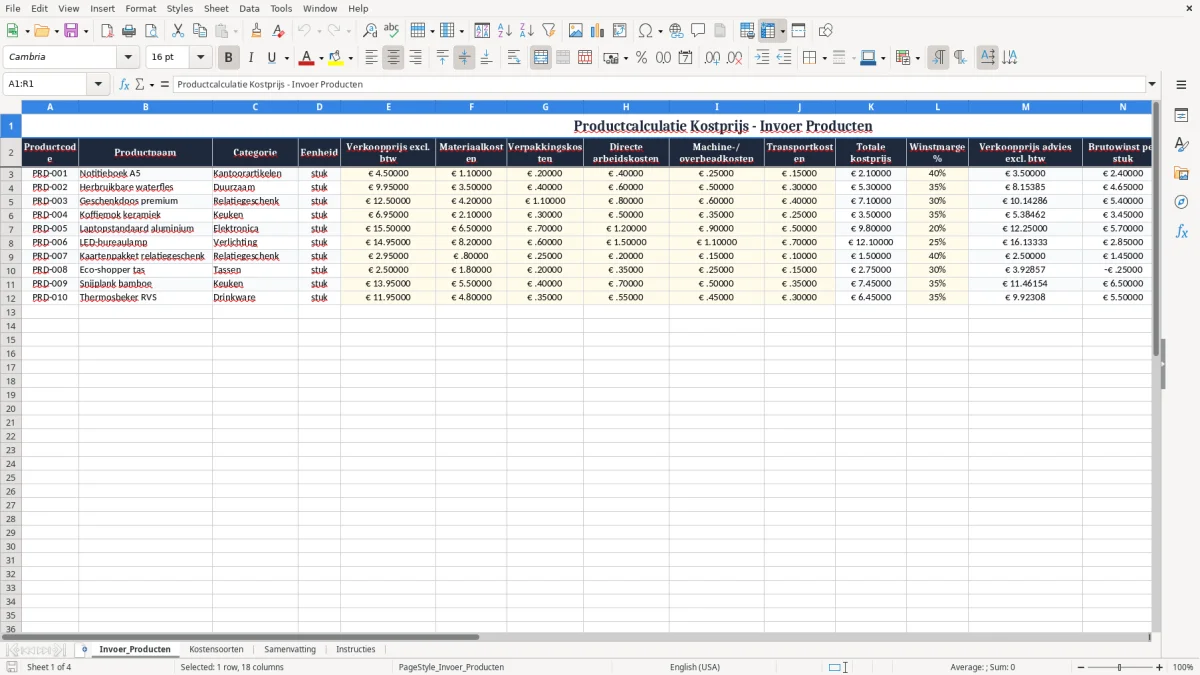Cut the selected cells
1200x675 pixels.
click(x=178, y=31)
